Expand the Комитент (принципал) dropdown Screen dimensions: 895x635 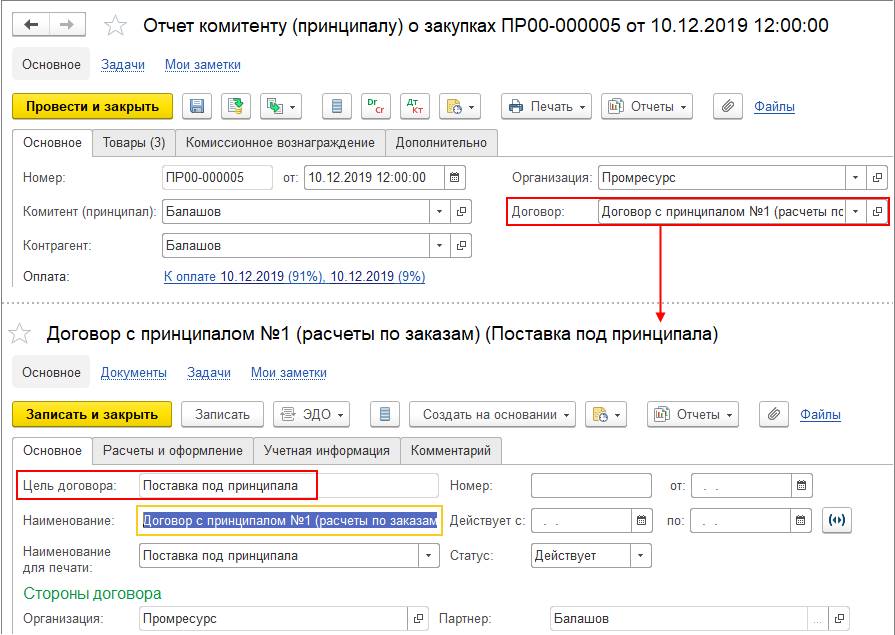pyautogui.click(x=440, y=211)
